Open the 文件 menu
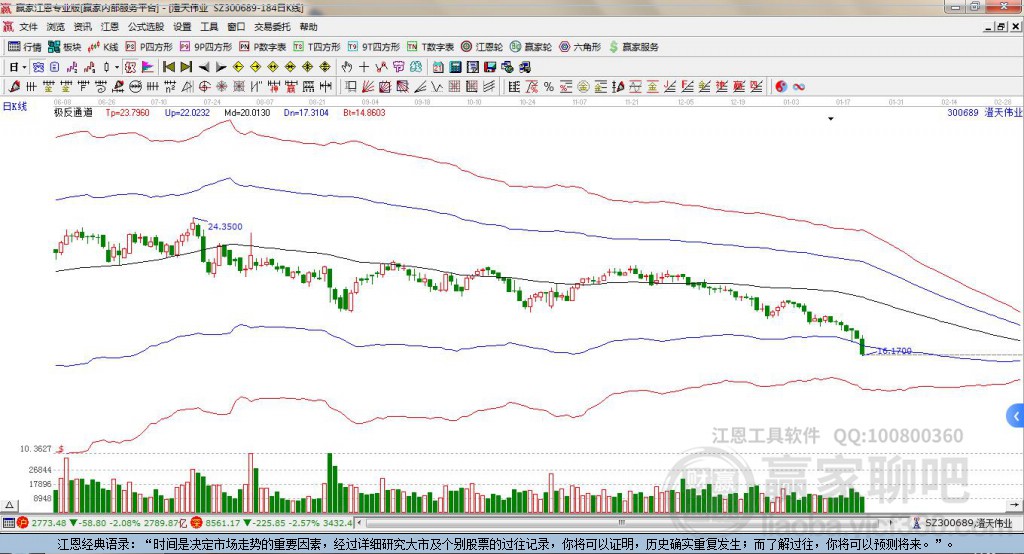This screenshot has width=1024, height=554. [x=29, y=27]
